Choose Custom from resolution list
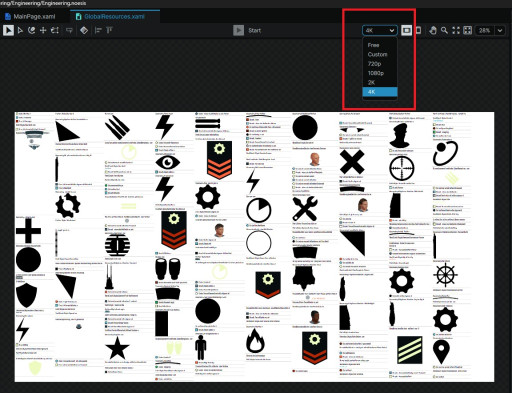The height and width of the screenshot is (393, 512). (380, 54)
